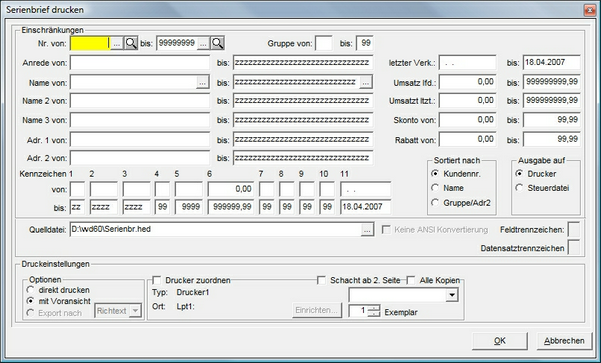The image size is (601, 363).
Task: Click the Einrichten... button
Action: click(317, 310)
